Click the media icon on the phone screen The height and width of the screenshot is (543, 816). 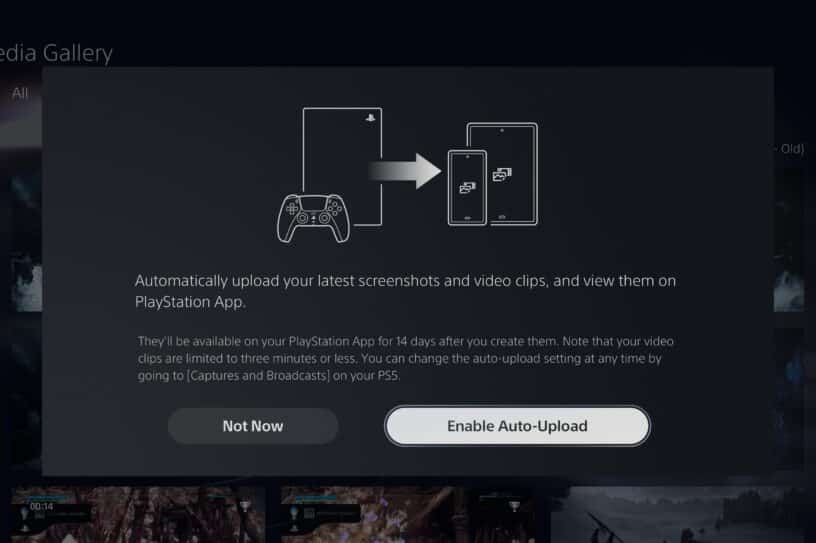pyautogui.click(x=467, y=187)
